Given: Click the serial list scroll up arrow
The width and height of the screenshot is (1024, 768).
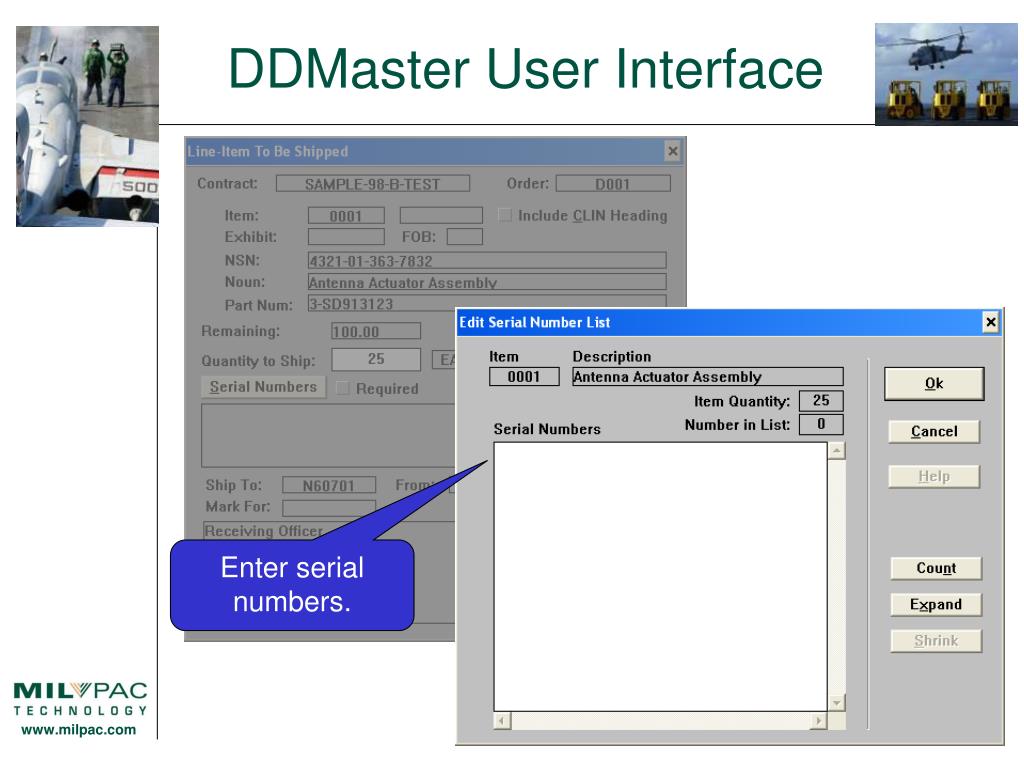Looking at the screenshot, I should (837, 451).
